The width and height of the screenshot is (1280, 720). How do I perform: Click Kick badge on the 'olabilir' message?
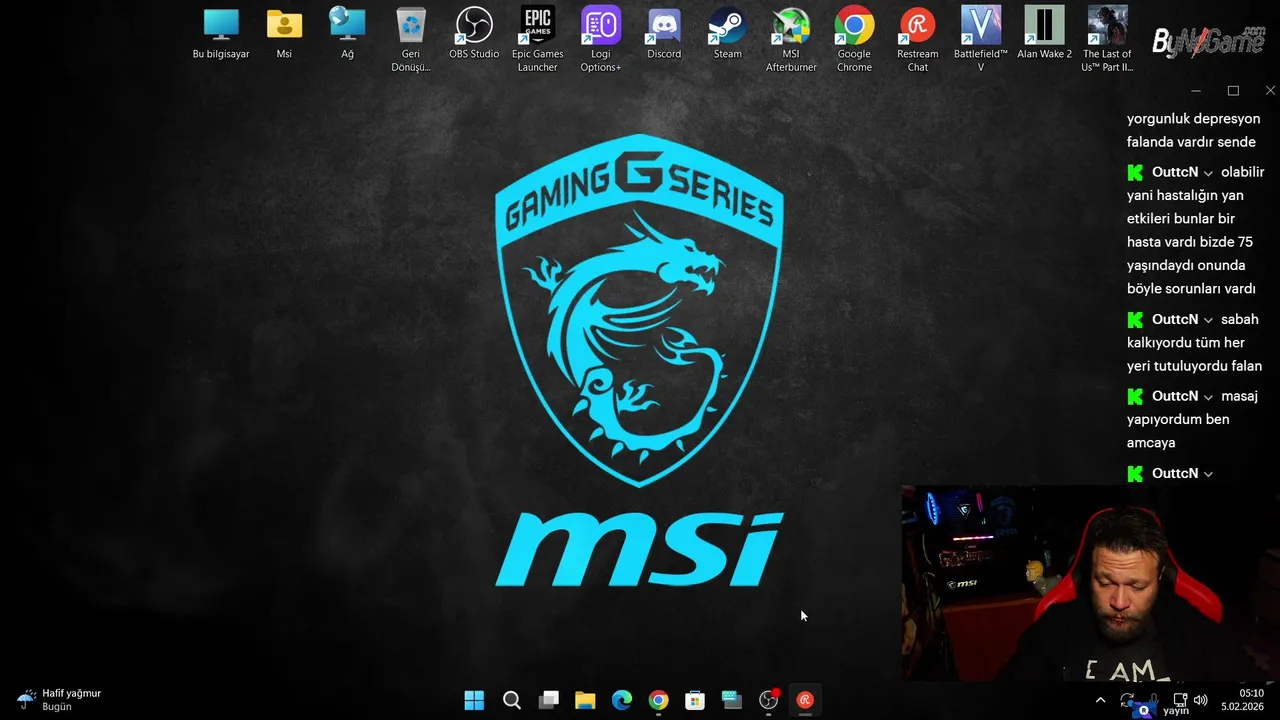tap(1135, 172)
